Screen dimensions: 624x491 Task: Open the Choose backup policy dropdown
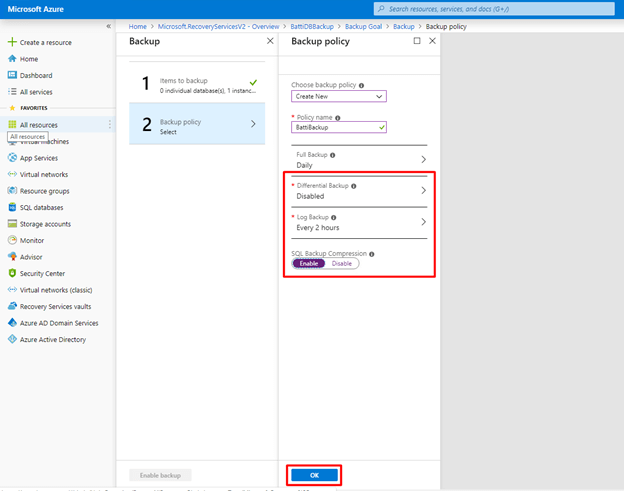pyautogui.click(x=339, y=96)
